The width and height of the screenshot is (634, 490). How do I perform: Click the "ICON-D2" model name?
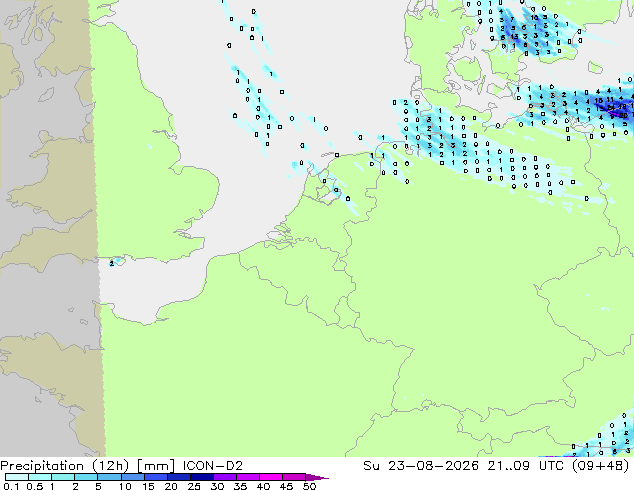[213, 466]
